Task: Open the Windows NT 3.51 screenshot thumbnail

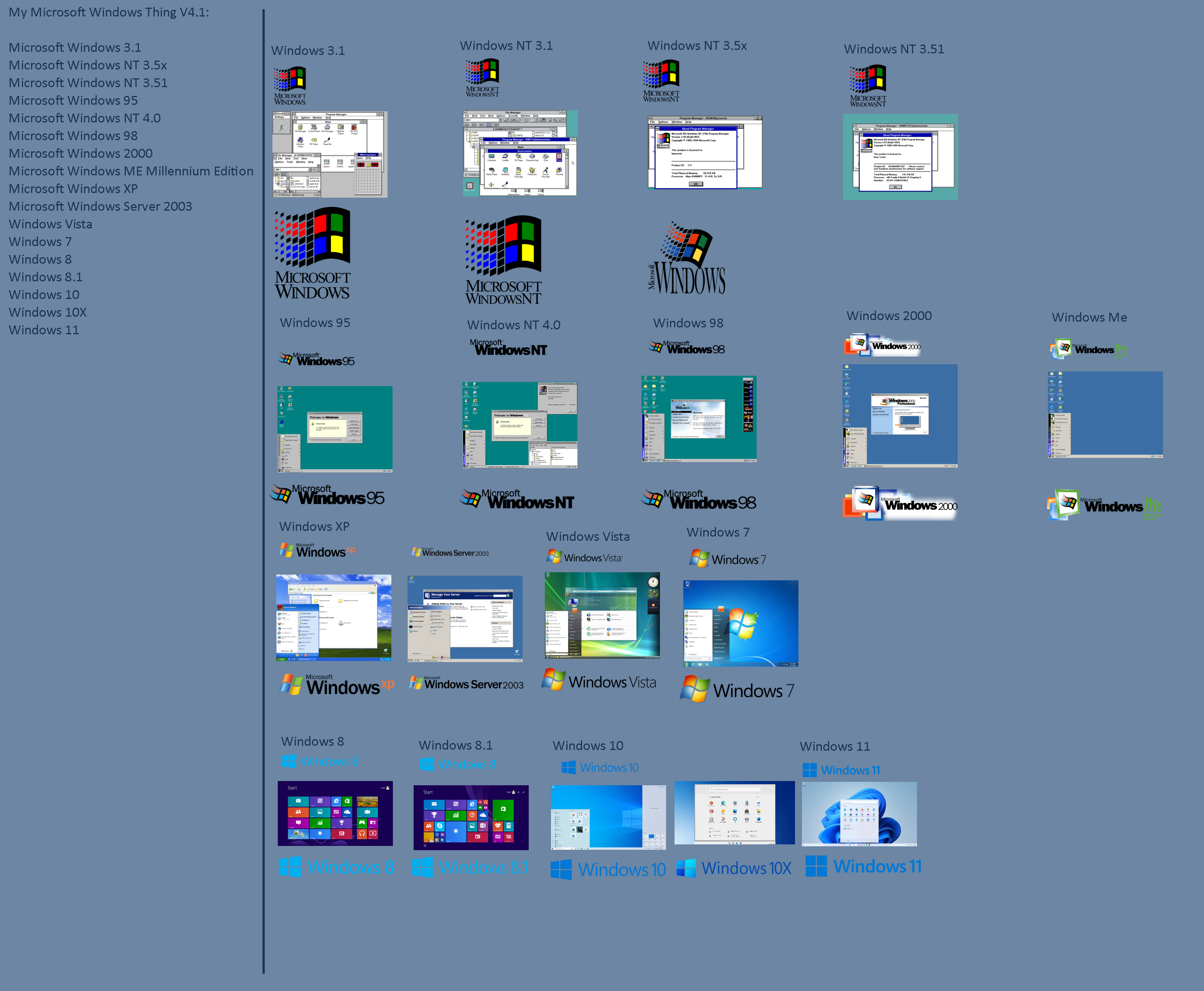Action: [x=901, y=157]
